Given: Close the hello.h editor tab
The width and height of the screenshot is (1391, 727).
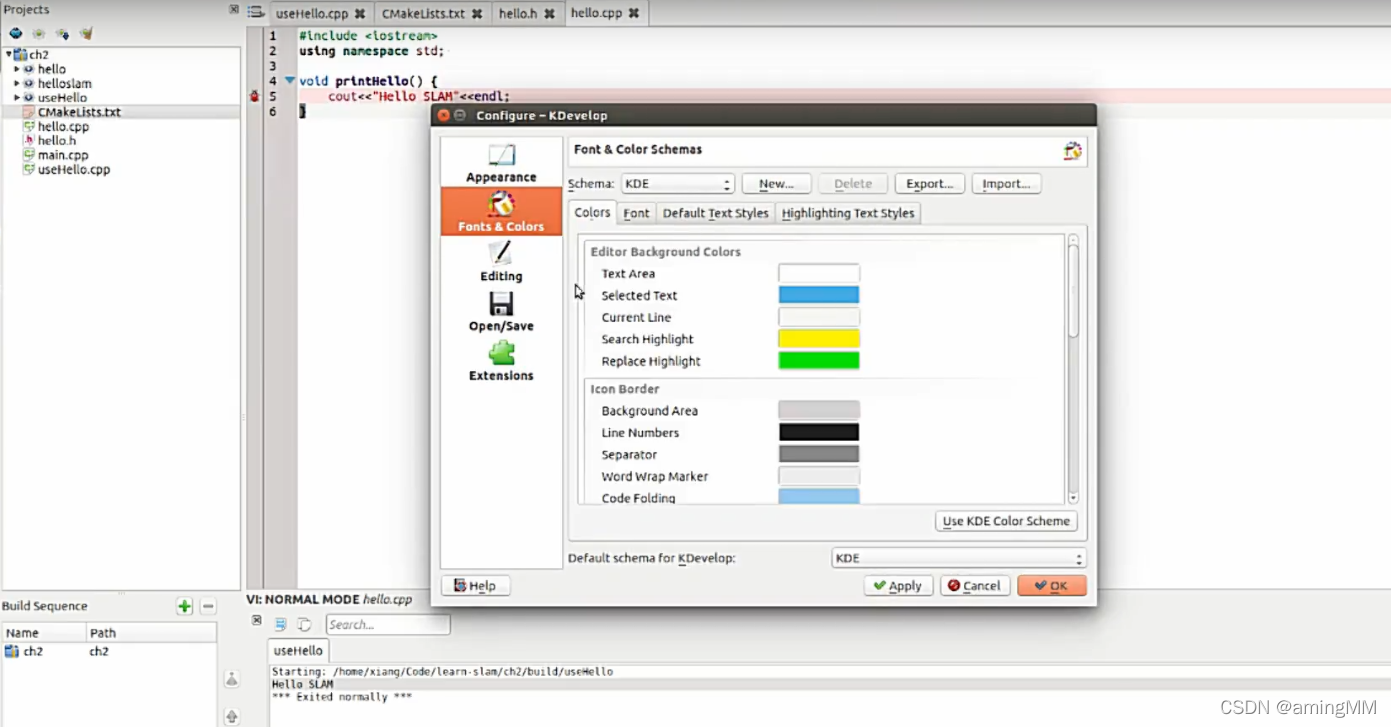Looking at the screenshot, I should click(550, 14).
